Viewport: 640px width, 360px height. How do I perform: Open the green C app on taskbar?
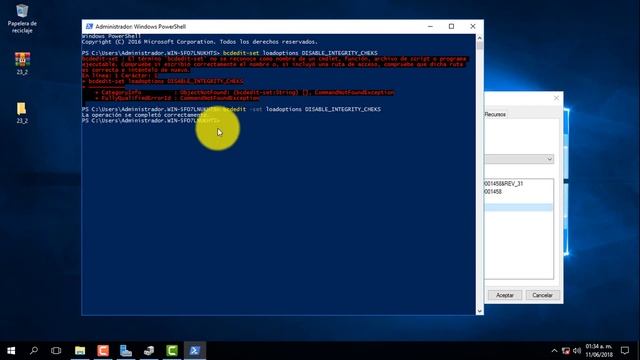coord(172,351)
